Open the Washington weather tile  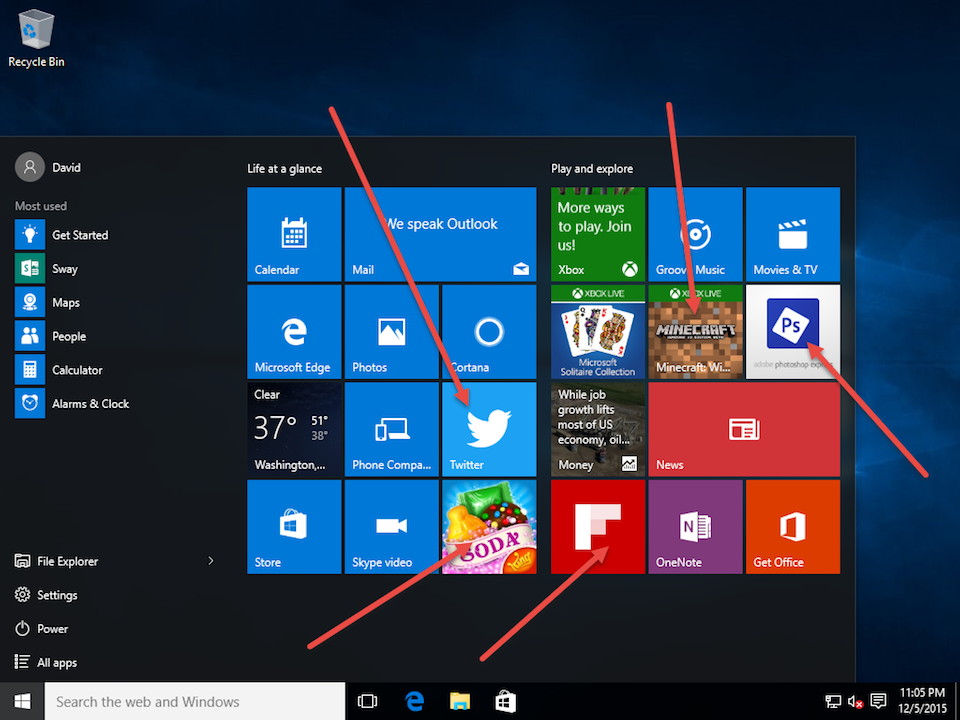tap(294, 429)
